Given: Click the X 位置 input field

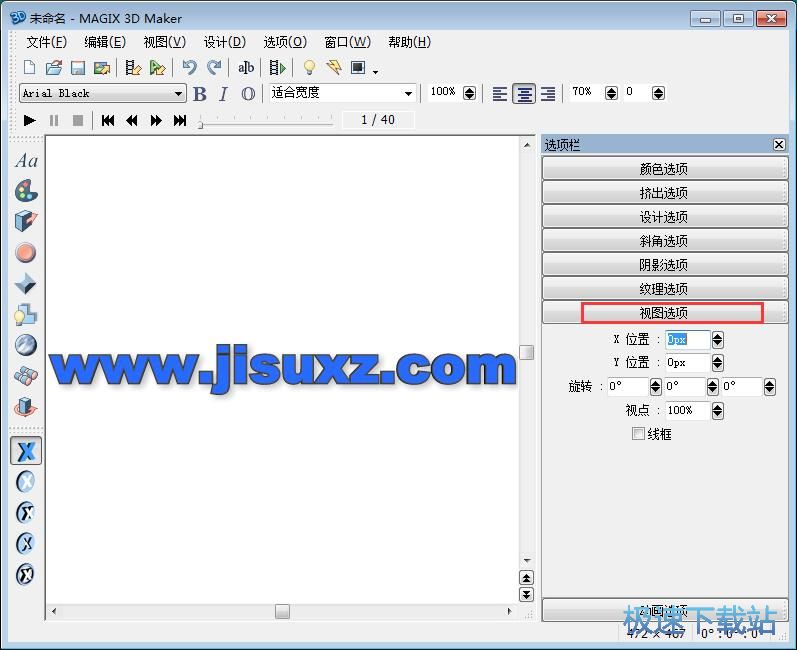Looking at the screenshot, I should click(x=687, y=339).
